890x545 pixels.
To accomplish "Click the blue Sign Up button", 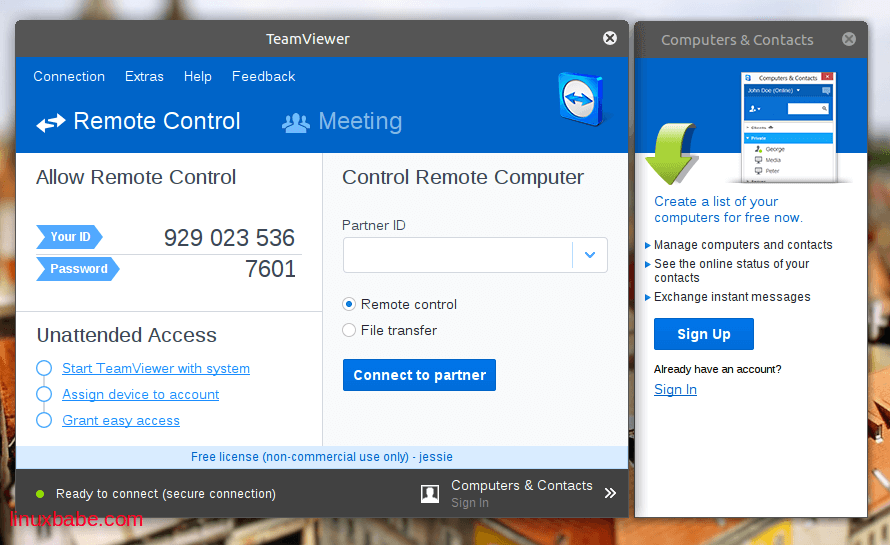I will pos(703,334).
